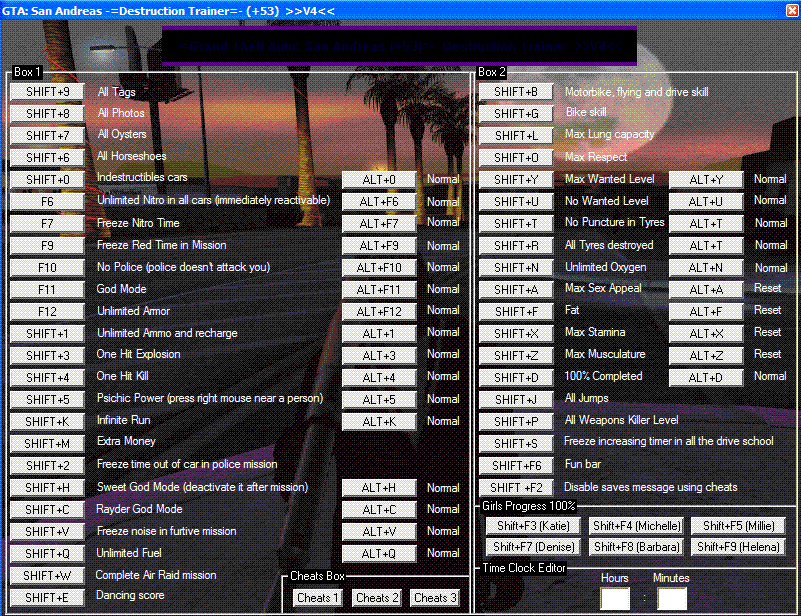The height and width of the screenshot is (616, 801).
Task: Click the ALT+Y button beside Max Wanted Level
Action: pyautogui.click(x=706, y=180)
